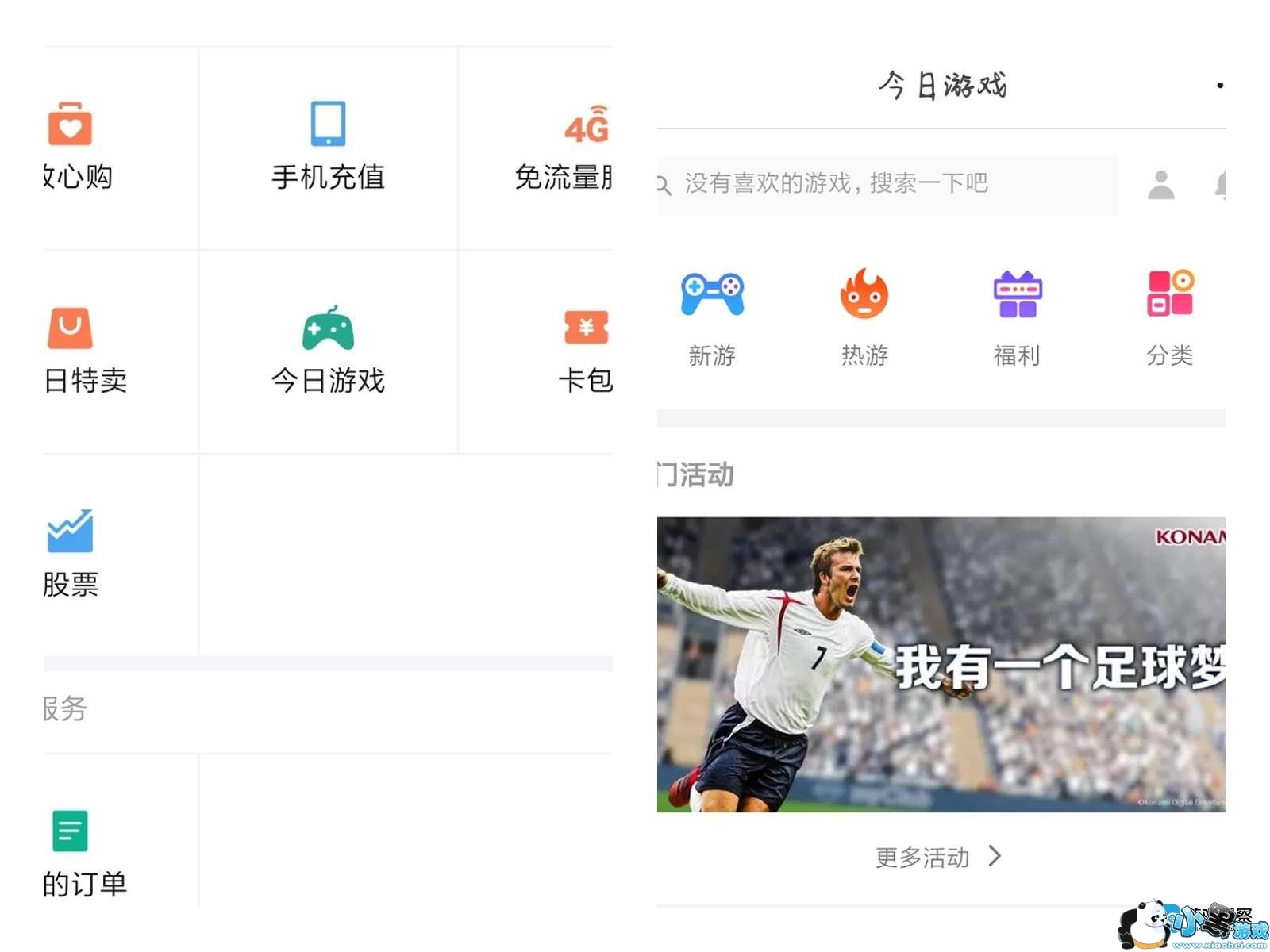Tap the green gamepad Today's Games icon
The image size is (1270, 952).
328,328
